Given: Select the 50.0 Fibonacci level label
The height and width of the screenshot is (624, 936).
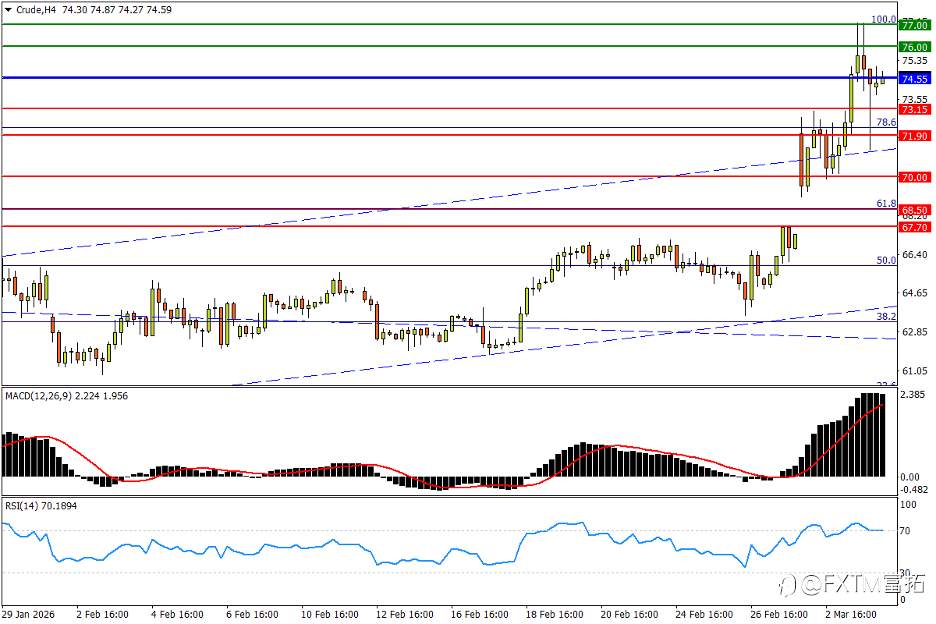Looking at the screenshot, I should pyautogui.click(x=886, y=260).
